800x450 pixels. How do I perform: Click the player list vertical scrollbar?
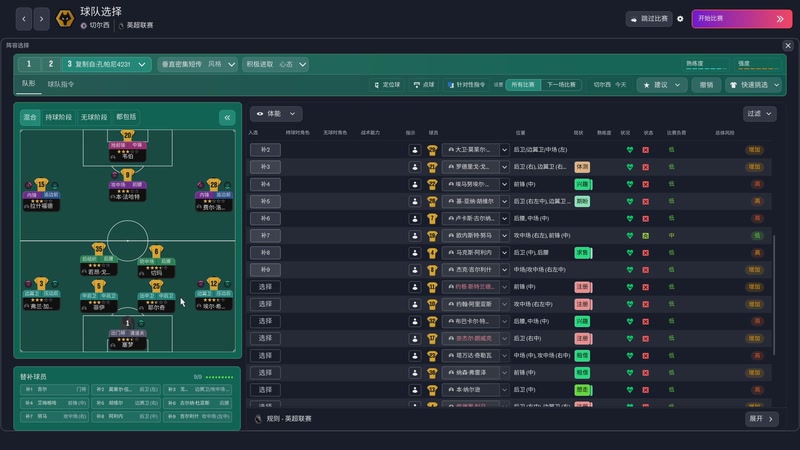774,295
